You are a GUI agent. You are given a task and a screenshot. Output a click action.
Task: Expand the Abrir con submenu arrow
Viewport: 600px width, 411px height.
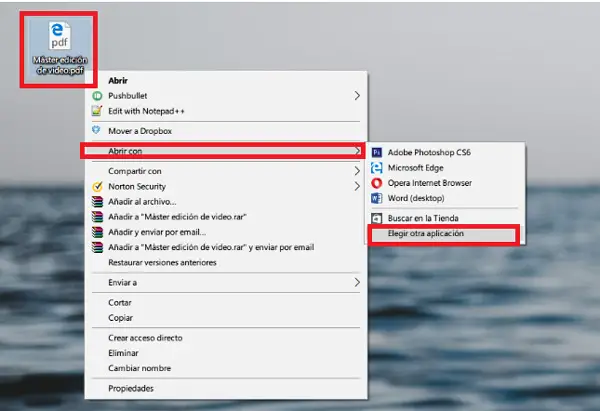pyautogui.click(x=358, y=151)
